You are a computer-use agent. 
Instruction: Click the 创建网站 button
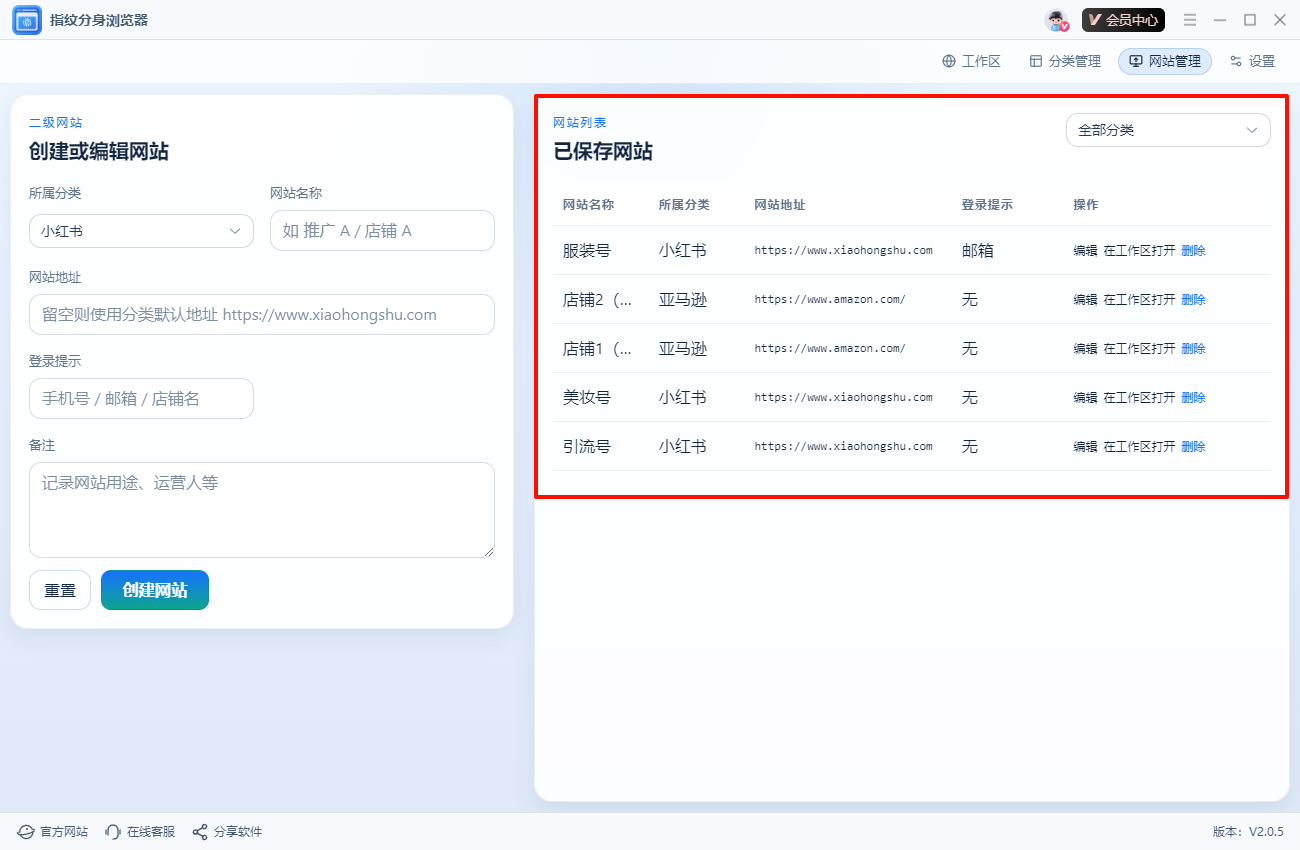click(x=155, y=590)
